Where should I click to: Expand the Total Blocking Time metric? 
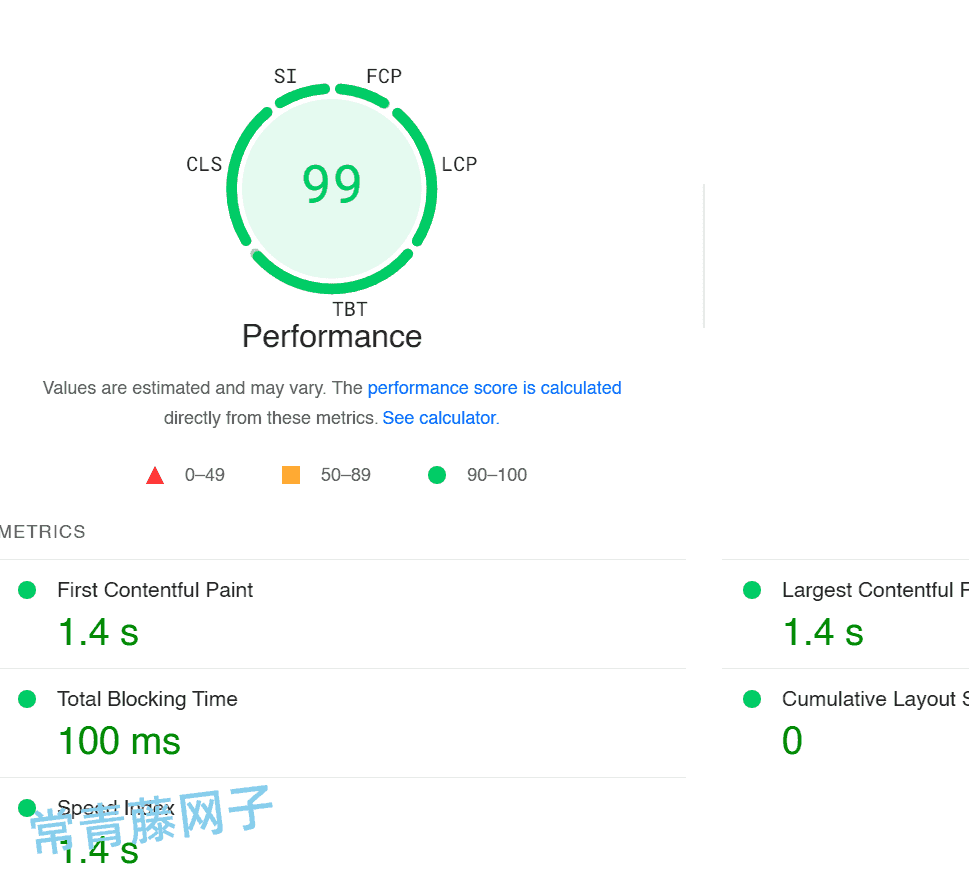point(147,699)
